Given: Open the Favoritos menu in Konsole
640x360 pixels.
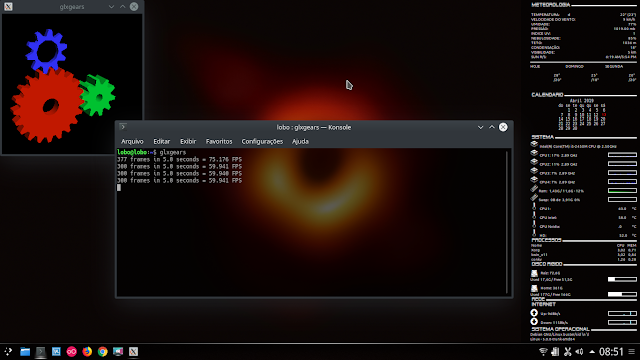Looking at the screenshot, I should [x=219, y=141].
